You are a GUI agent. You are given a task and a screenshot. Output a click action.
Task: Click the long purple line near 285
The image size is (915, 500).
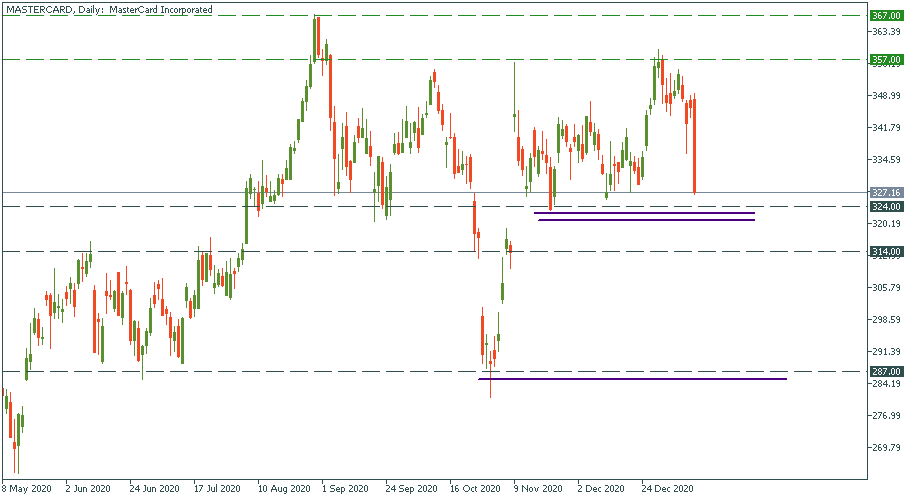(632, 379)
